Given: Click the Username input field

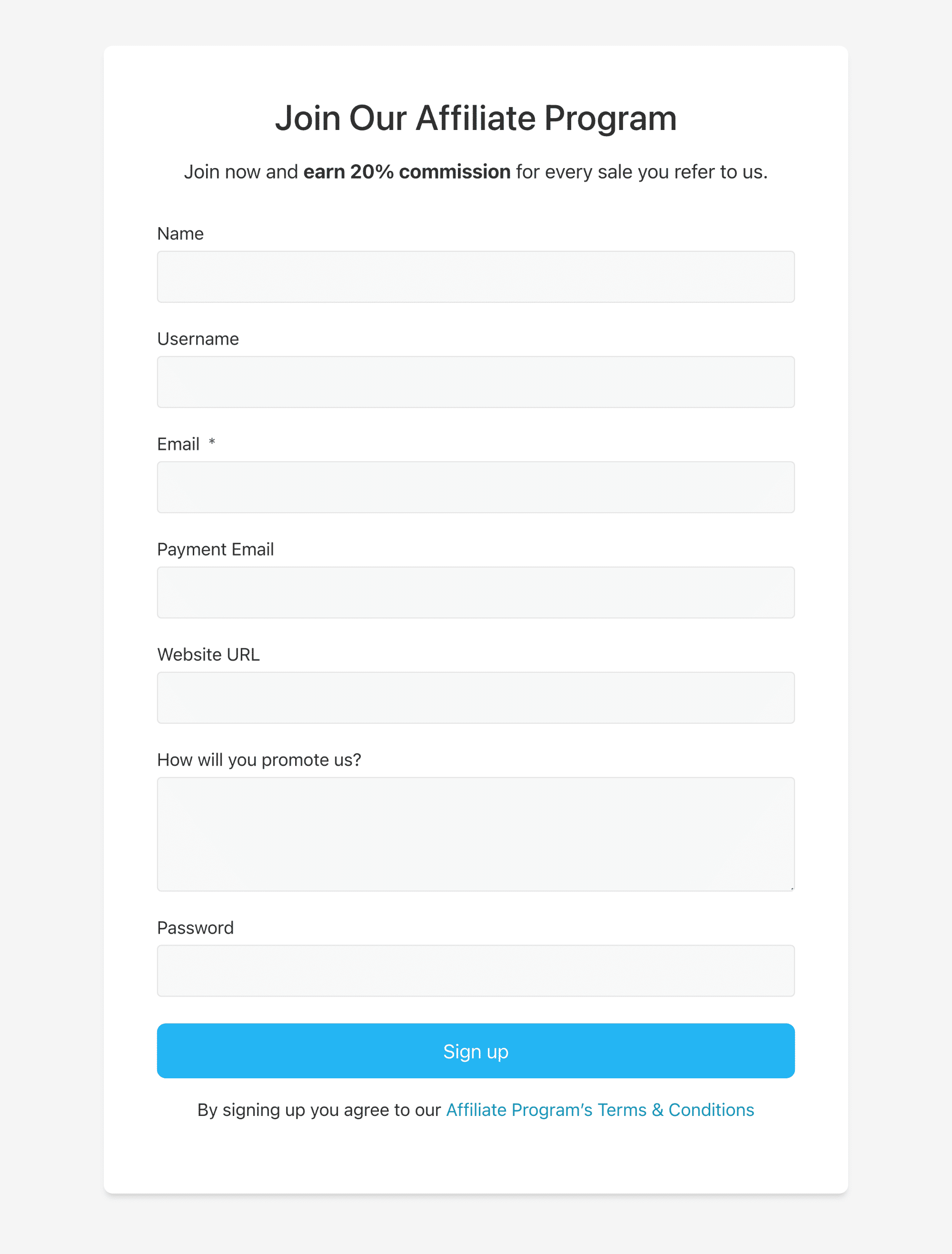Looking at the screenshot, I should (x=476, y=381).
